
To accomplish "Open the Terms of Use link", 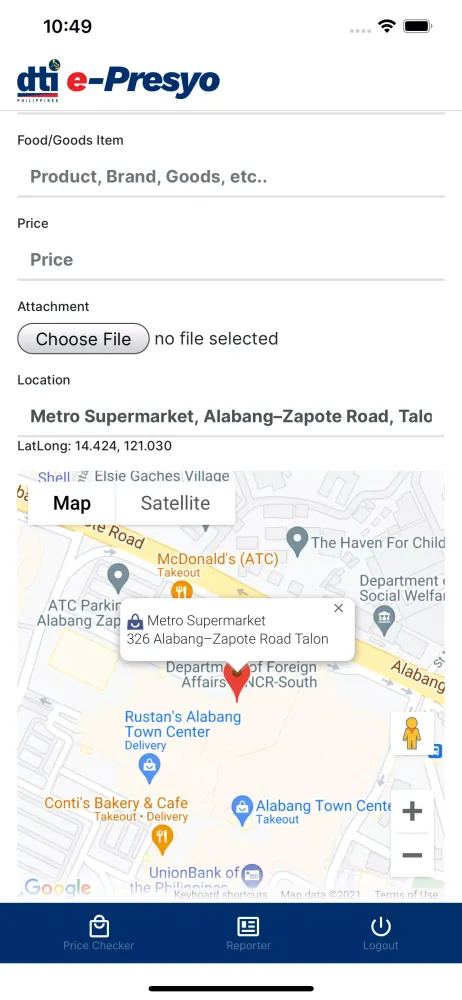I will (406, 895).
